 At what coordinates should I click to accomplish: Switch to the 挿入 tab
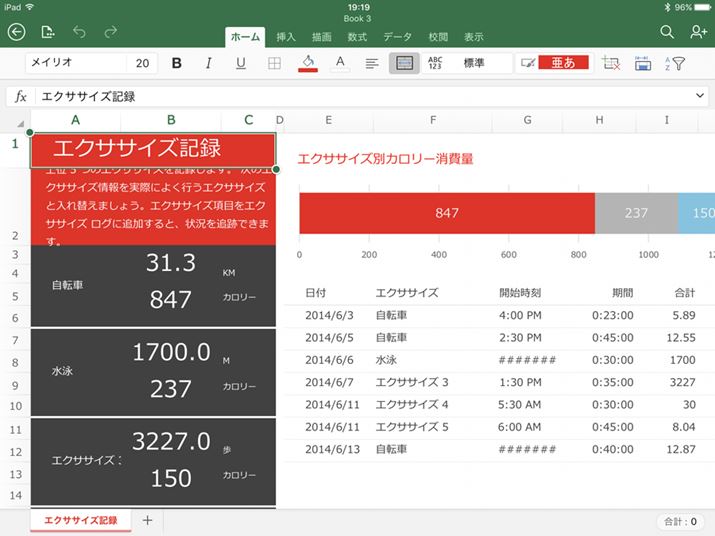click(x=286, y=37)
